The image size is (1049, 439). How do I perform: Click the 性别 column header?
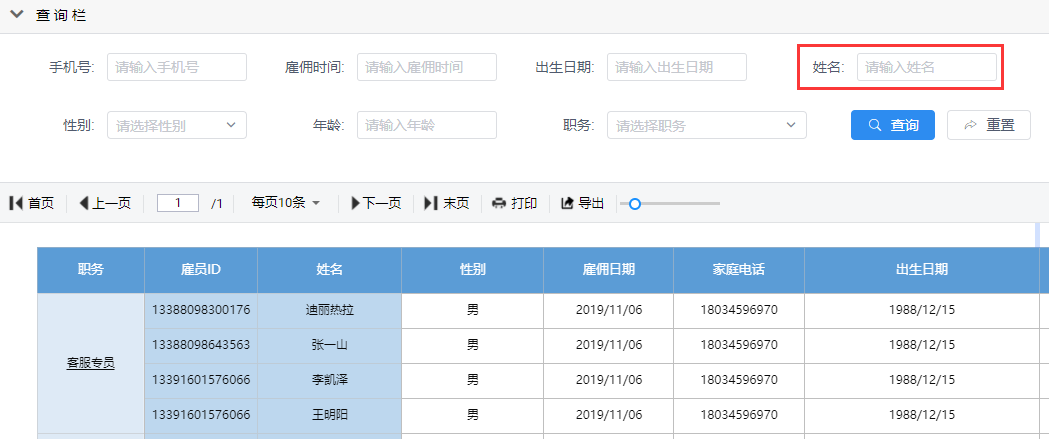pyautogui.click(x=472, y=270)
